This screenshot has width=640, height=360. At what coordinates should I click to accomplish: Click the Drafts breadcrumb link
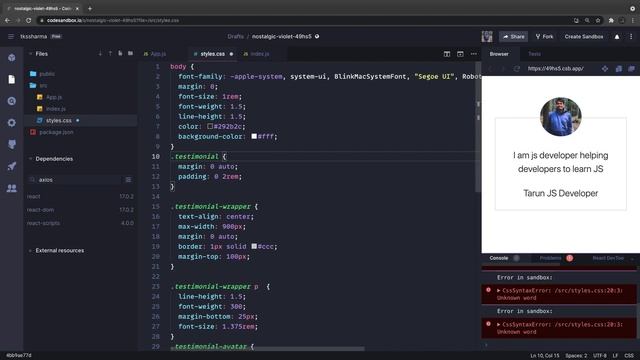[236, 36]
